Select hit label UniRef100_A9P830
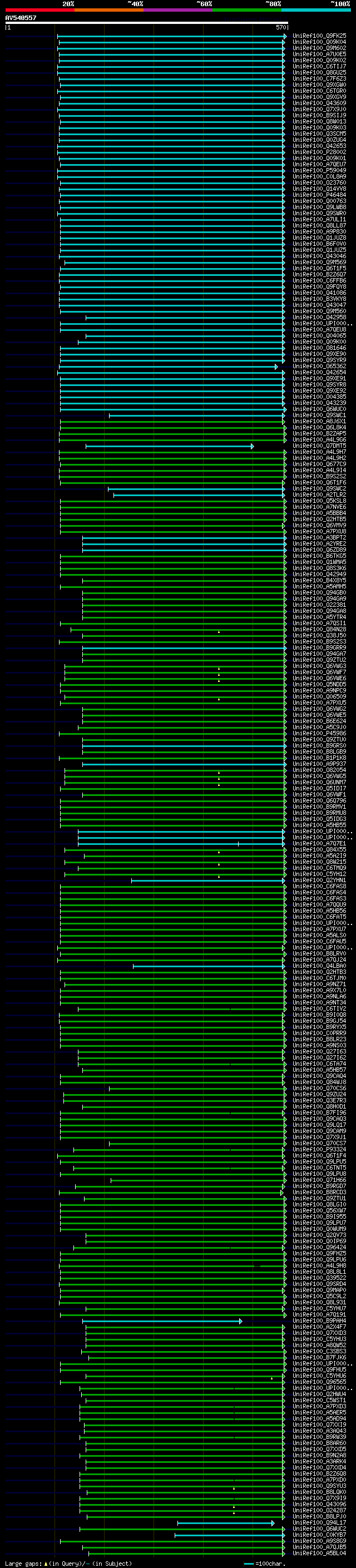Viewport: 356px width, 1568px height. [319, 231]
